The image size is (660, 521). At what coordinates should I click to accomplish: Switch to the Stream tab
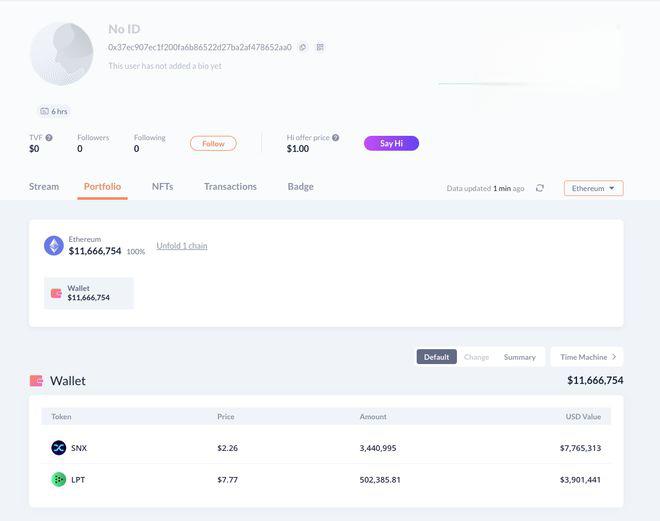click(44, 186)
